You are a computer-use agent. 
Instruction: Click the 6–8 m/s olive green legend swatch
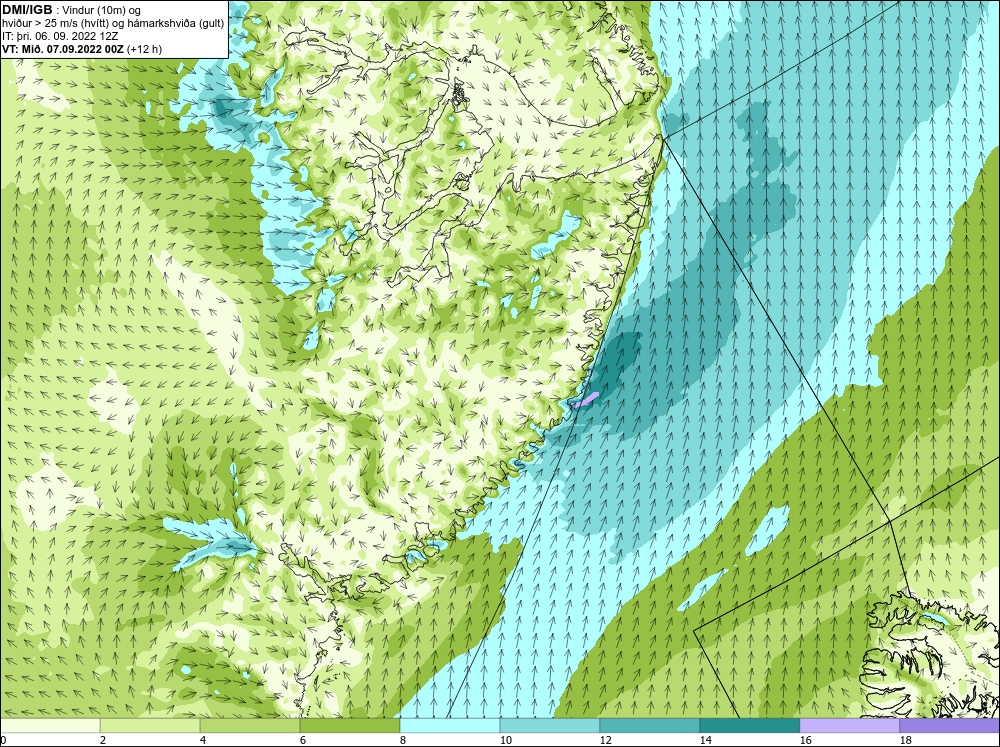(x=349, y=726)
